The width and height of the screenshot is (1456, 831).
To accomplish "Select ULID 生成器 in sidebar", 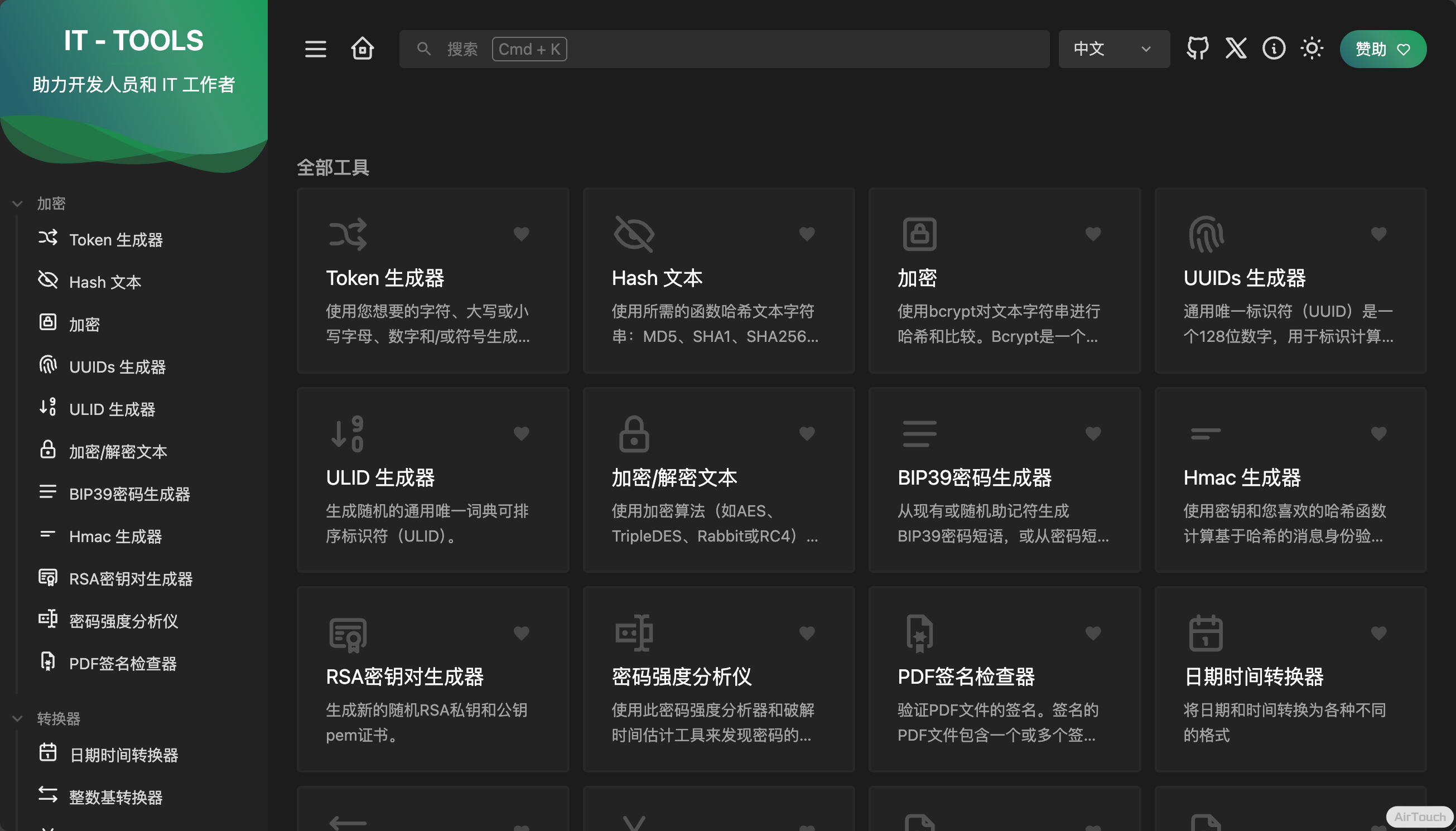I will 112,409.
